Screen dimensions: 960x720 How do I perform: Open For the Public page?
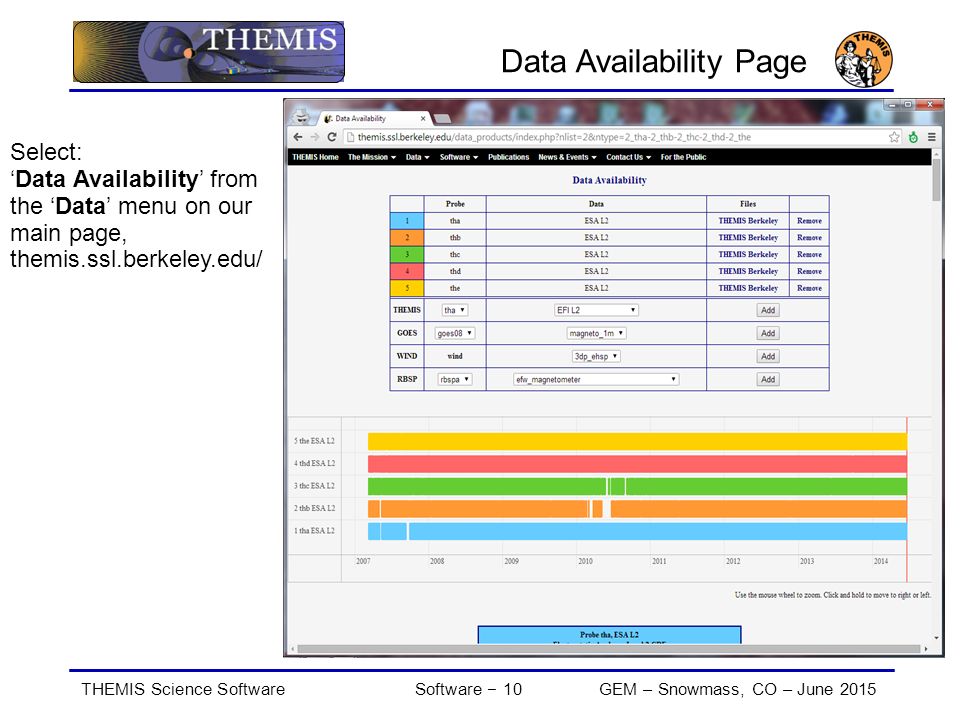pos(683,157)
